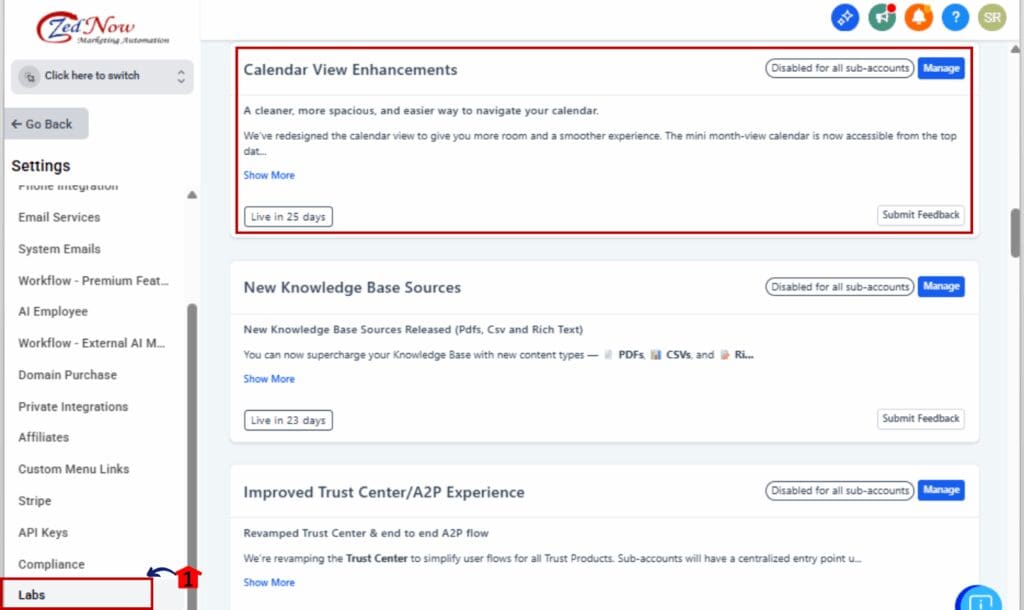
Task: View notifications with the bell icon
Action: pos(918,17)
